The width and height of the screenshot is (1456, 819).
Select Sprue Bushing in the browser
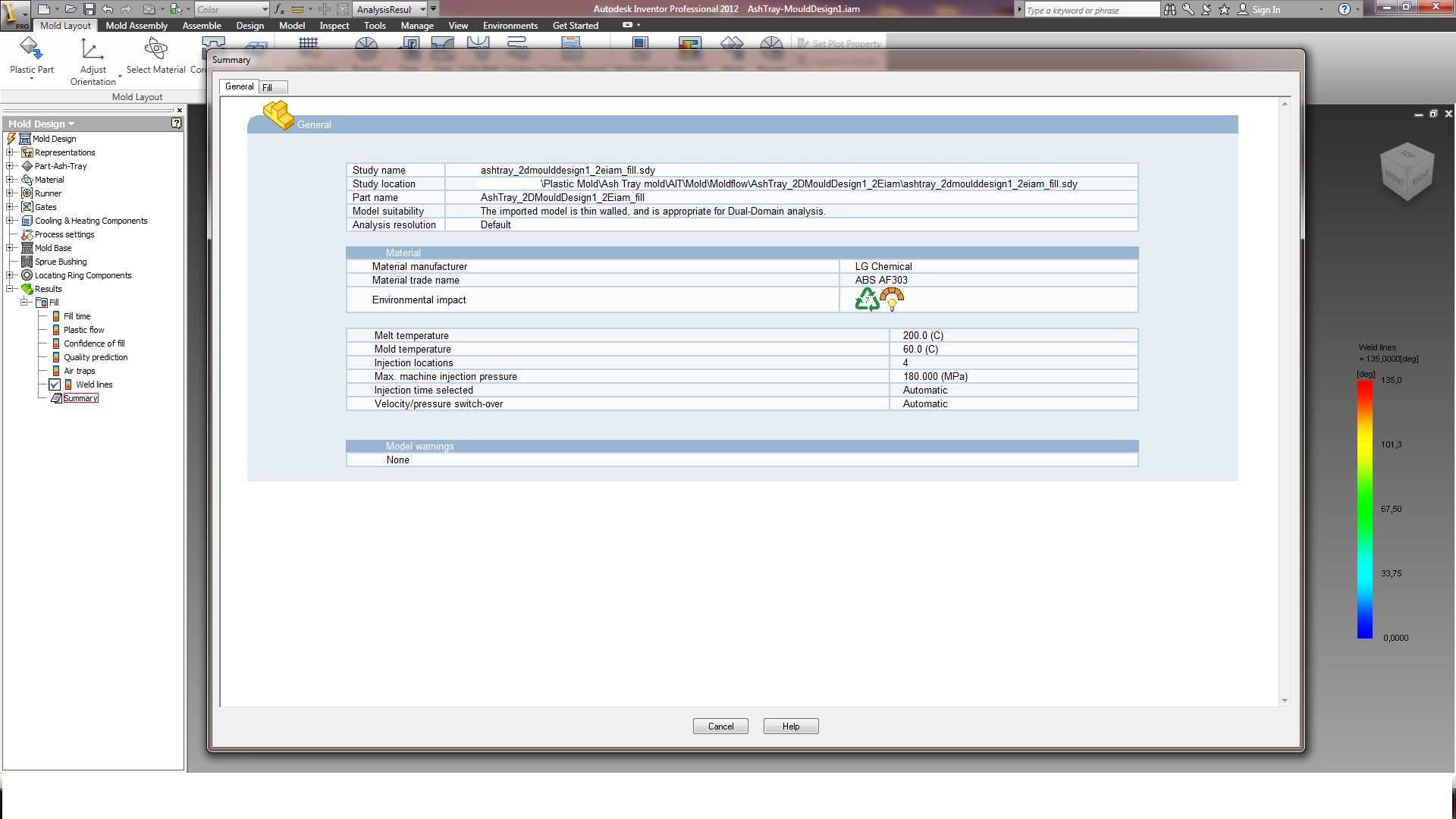pyautogui.click(x=61, y=262)
